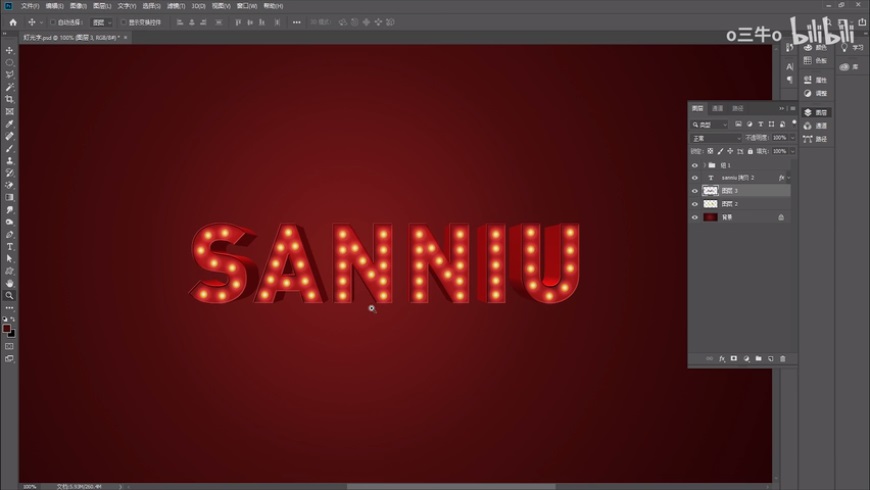Image resolution: width=870 pixels, height=490 pixels.
Task: Select the 图层 2 layer thumbnail
Action: pos(710,203)
